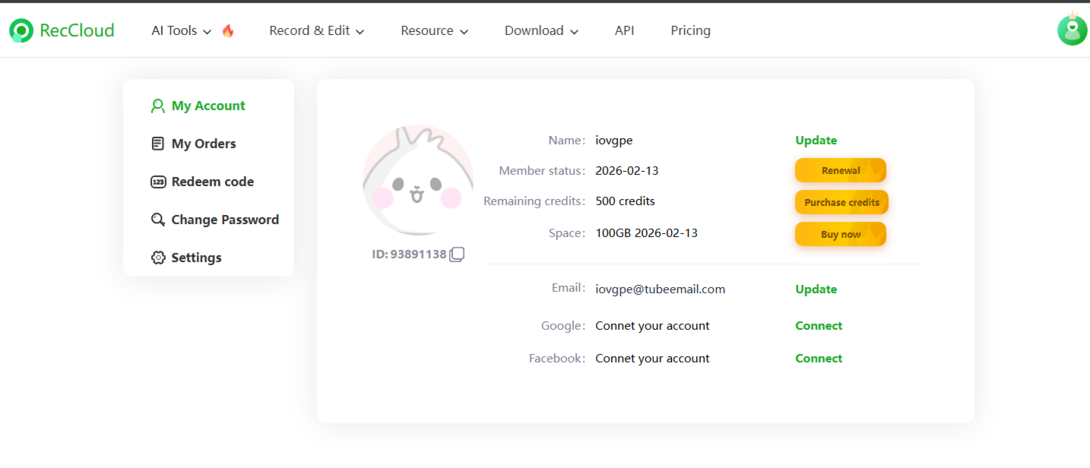Click the My Orders document icon
The image size is (1090, 468).
tap(158, 144)
